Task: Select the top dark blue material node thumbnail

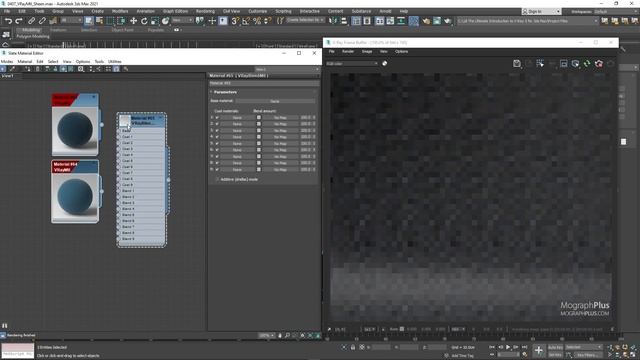Action: pyautogui.click(x=75, y=131)
